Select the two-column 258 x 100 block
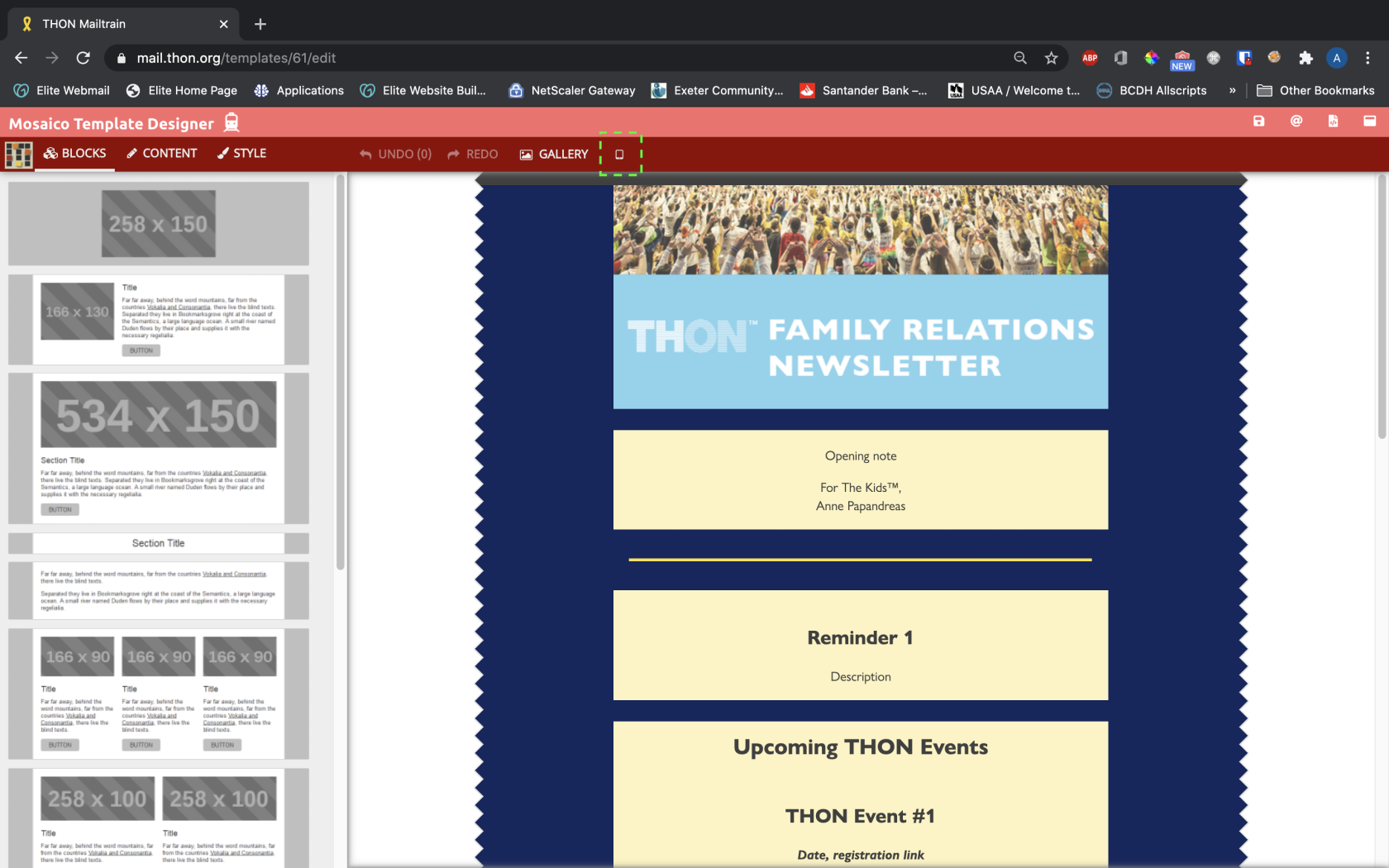Screen dimensions: 1389x868 coord(159,818)
